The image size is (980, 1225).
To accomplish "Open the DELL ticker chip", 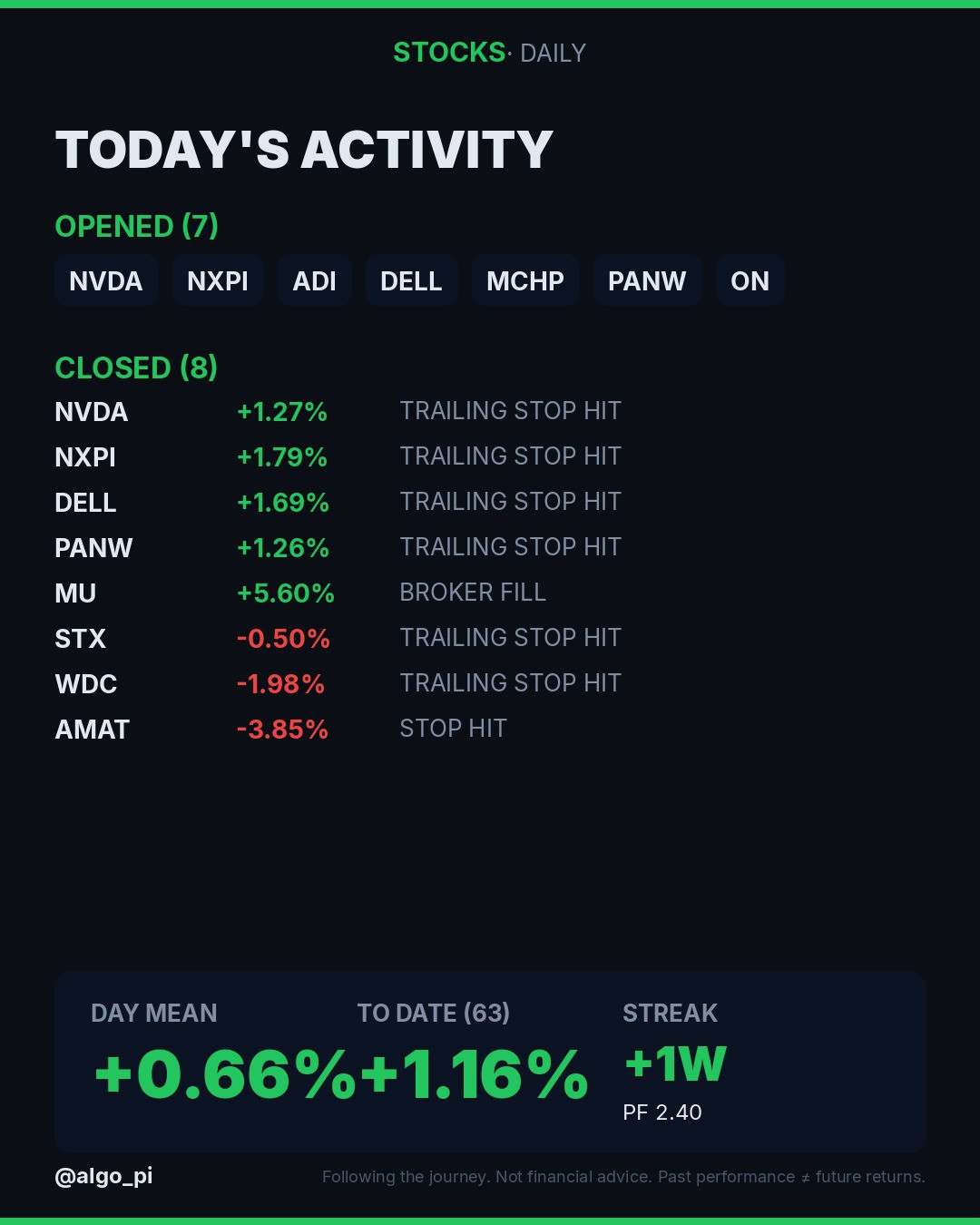I will pyautogui.click(x=411, y=281).
